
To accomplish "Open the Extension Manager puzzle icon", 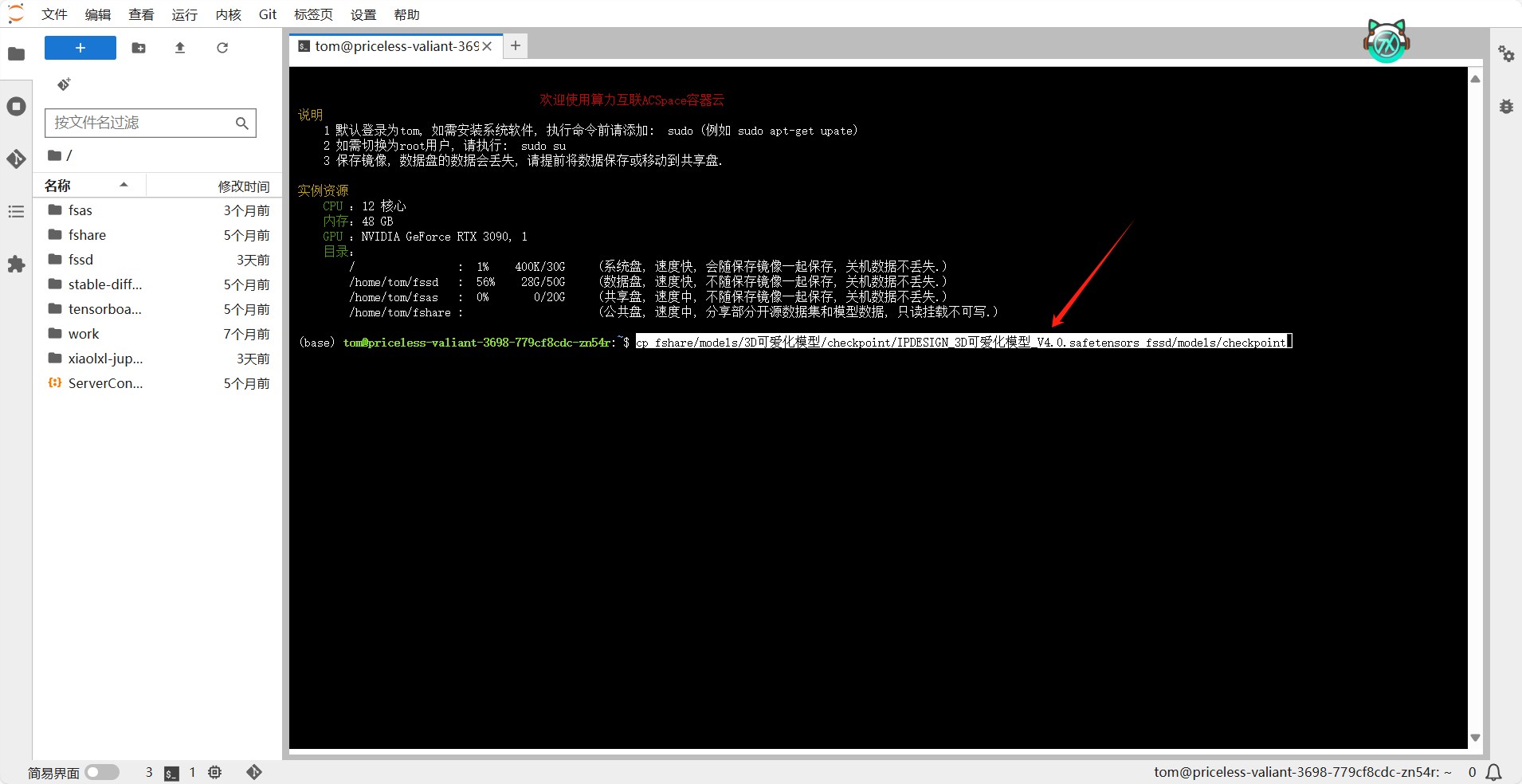I will click(x=16, y=265).
